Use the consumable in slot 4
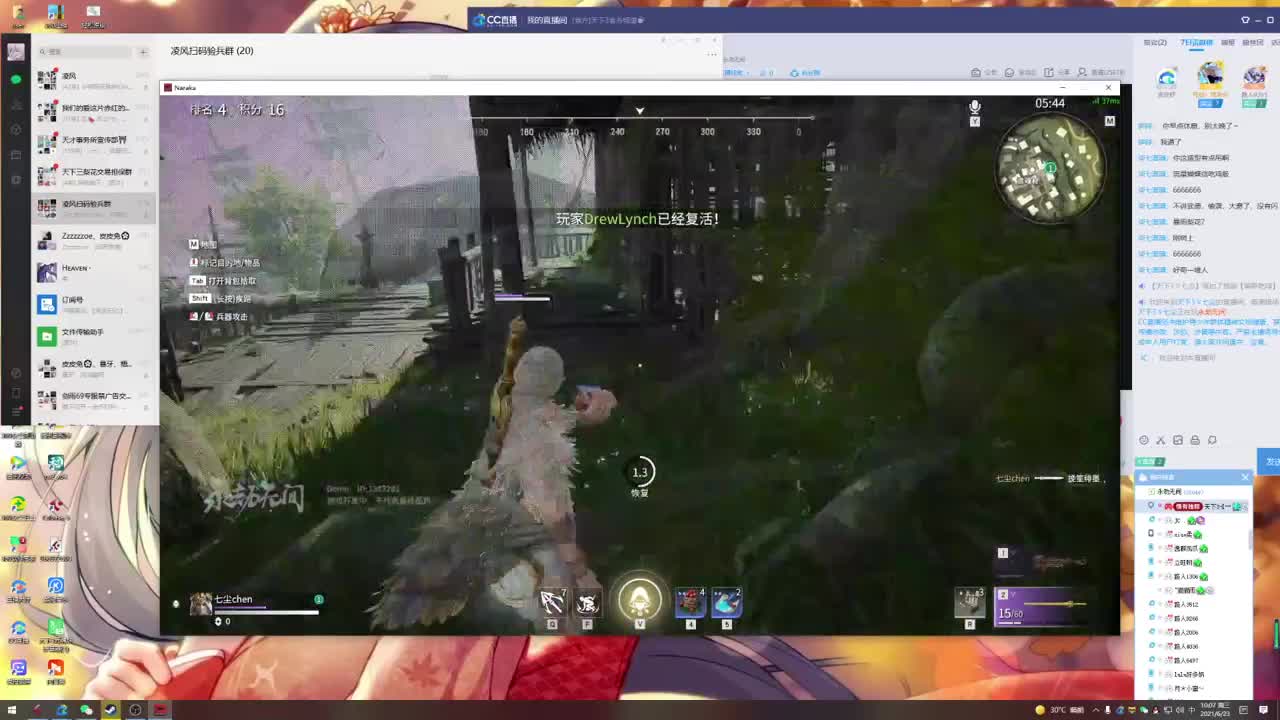The height and width of the screenshot is (720, 1280). [x=690, y=602]
